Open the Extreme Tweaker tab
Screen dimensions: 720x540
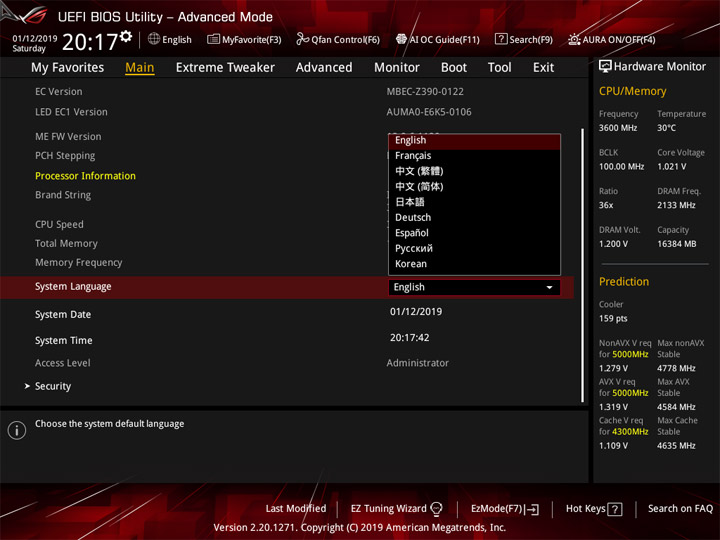(x=225, y=68)
